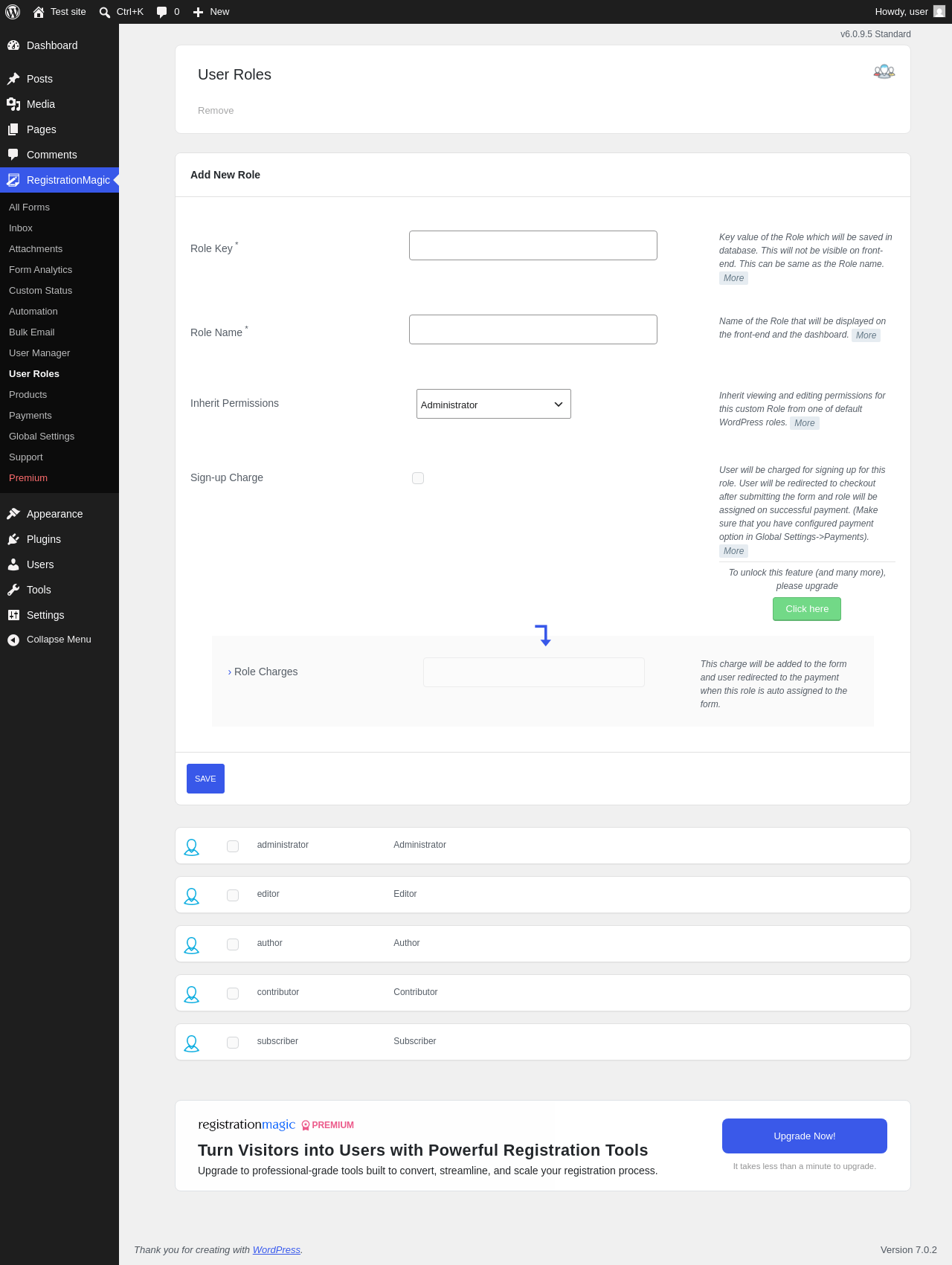Image resolution: width=952 pixels, height=1265 pixels.
Task: Open User Manager submenu item
Action: click(x=39, y=353)
